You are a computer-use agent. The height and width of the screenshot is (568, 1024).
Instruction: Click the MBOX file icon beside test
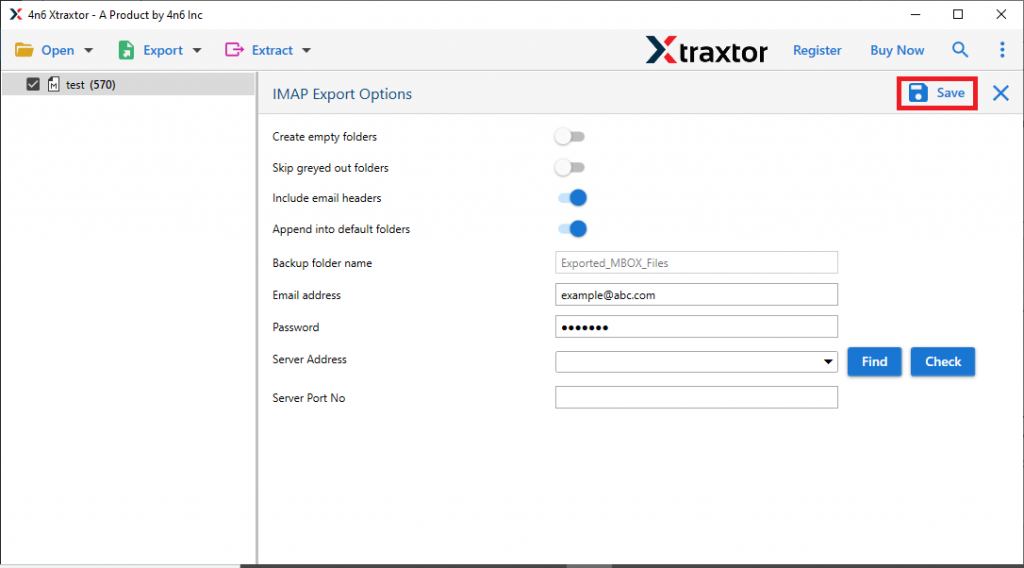click(53, 85)
